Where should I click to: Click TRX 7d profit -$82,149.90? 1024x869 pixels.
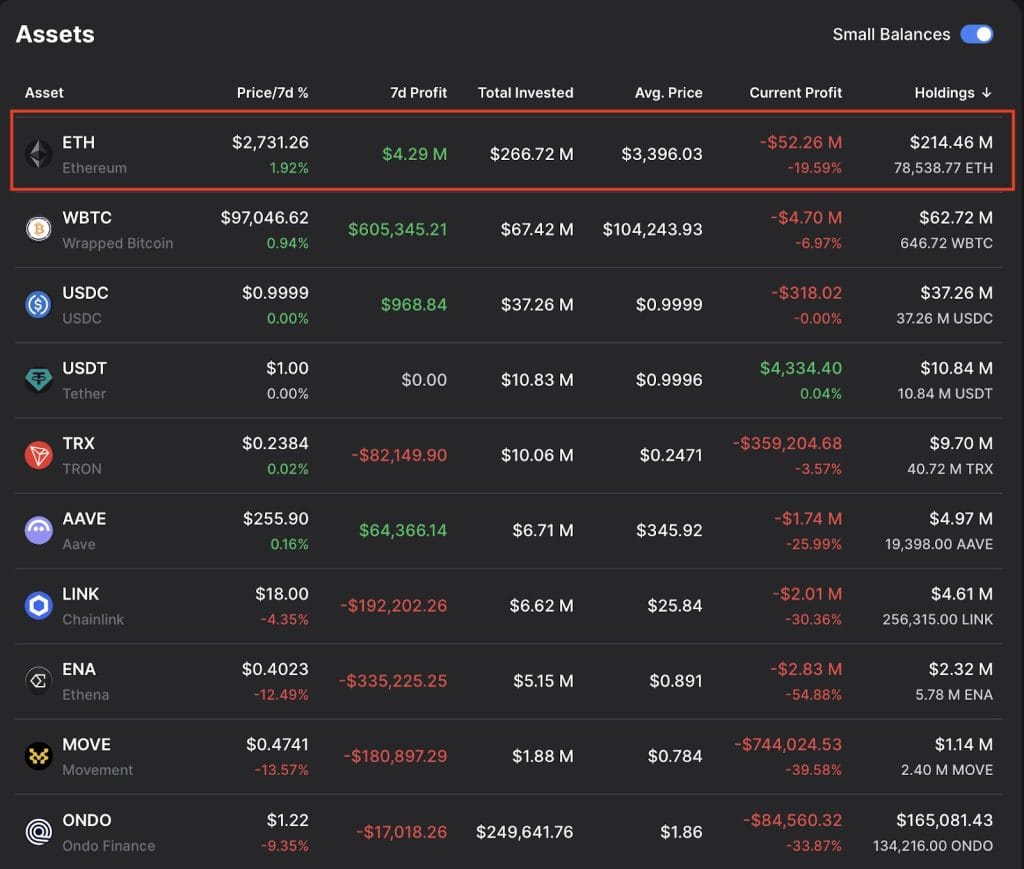click(399, 455)
